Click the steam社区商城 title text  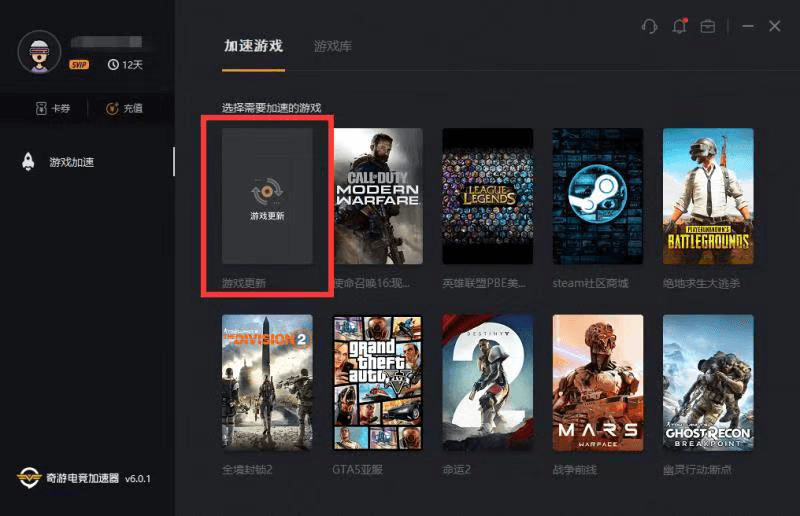590,283
